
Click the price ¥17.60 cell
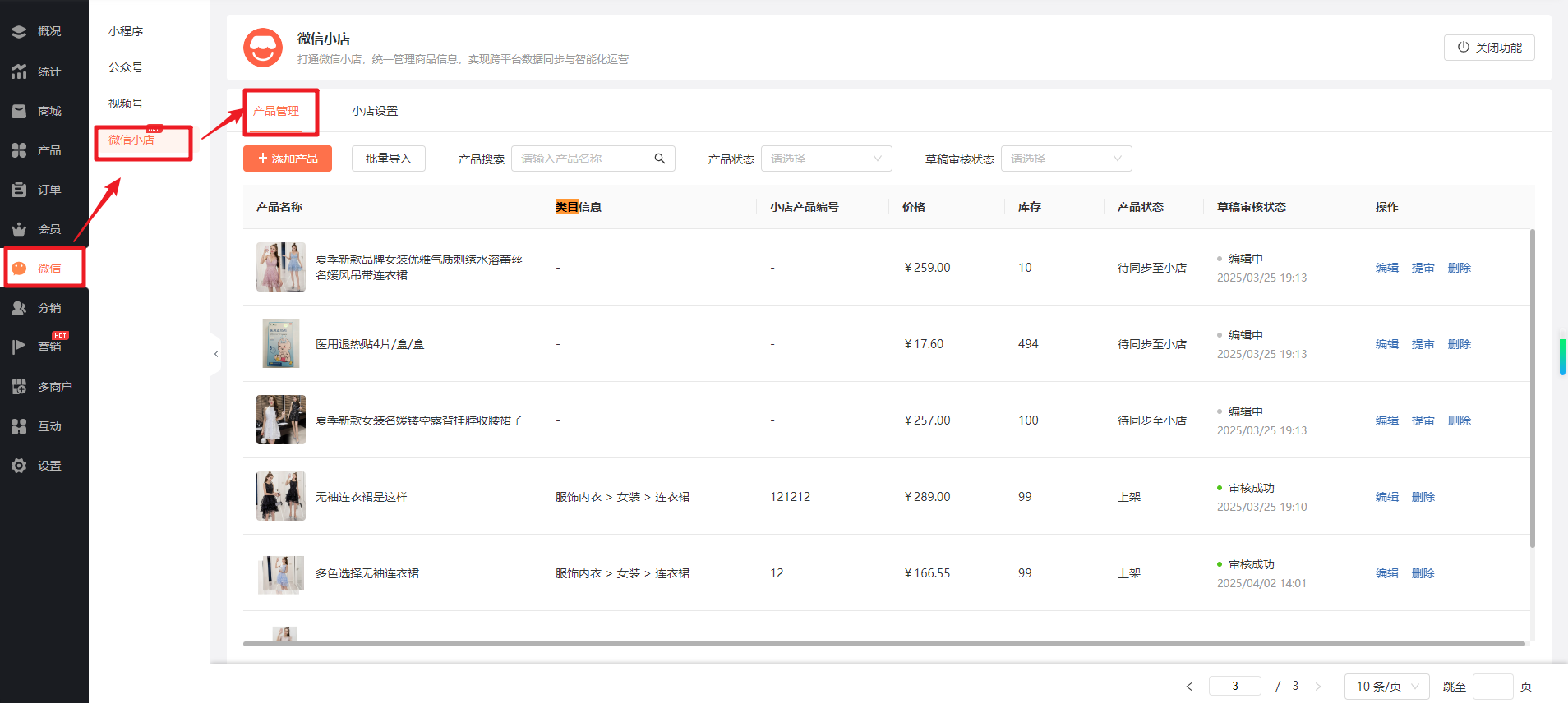click(924, 344)
